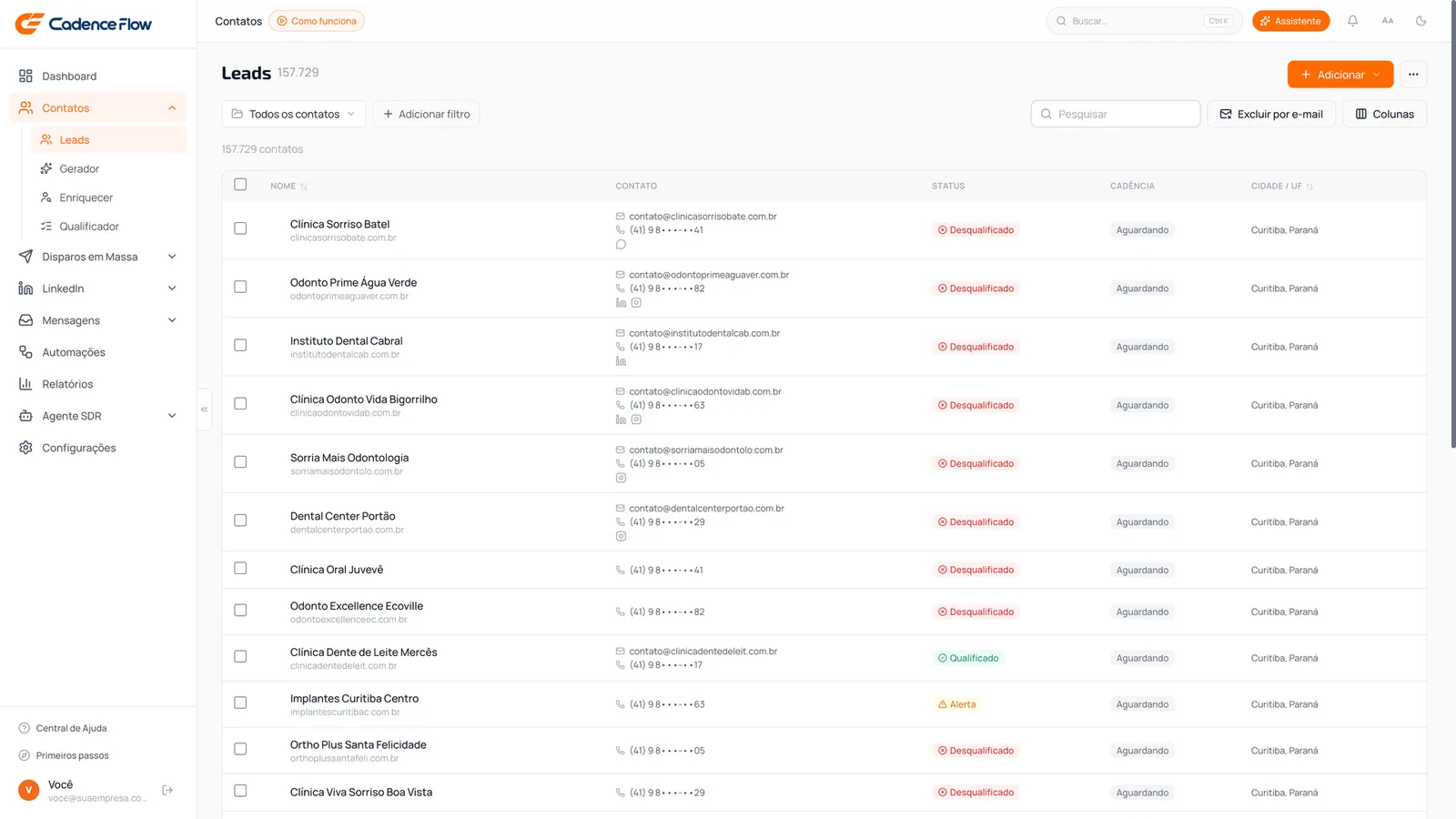Select checkbox for Instituto Dental Cabral
Viewport: 1456px width, 819px height.
[x=240, y=345]
